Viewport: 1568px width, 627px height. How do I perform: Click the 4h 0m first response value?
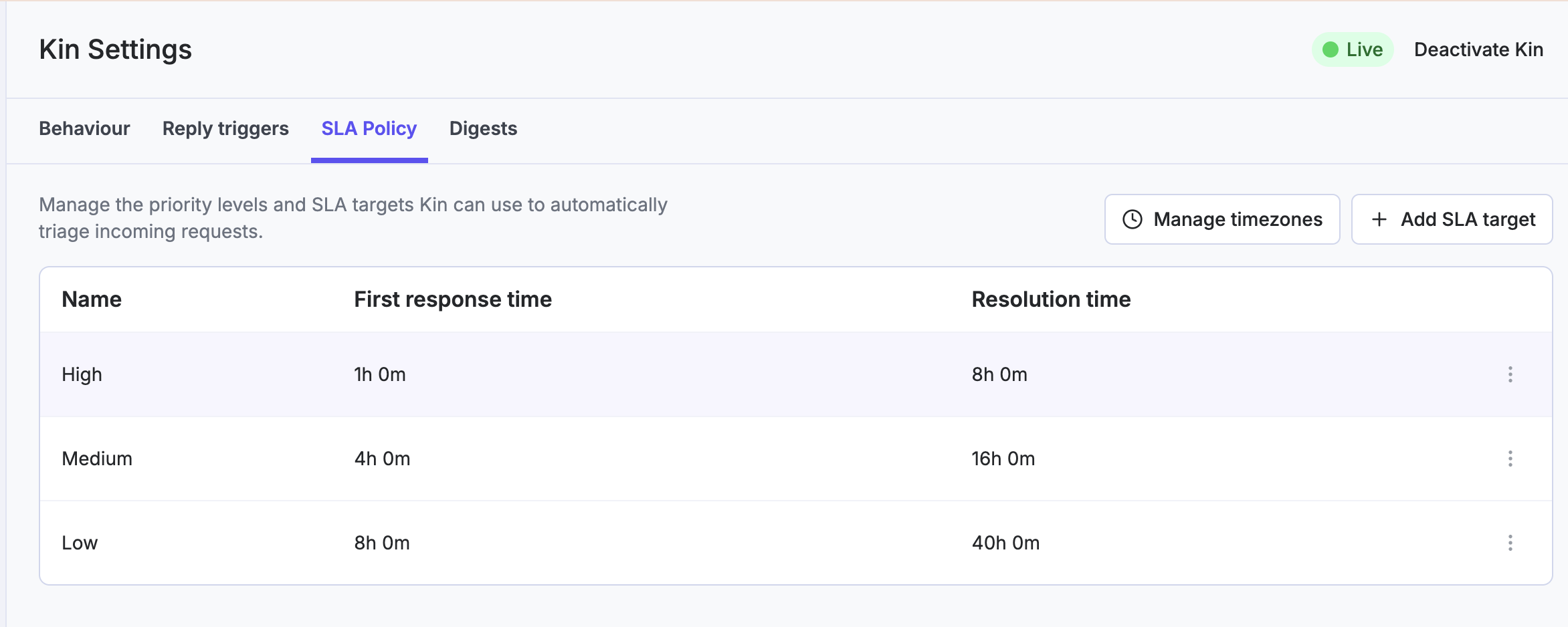(382, 459)
